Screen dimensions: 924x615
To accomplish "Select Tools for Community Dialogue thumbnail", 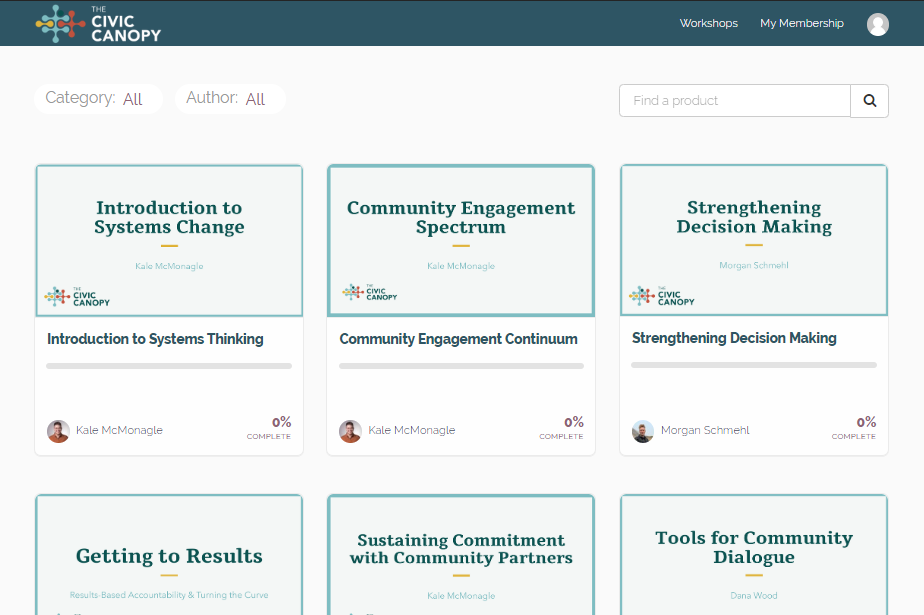I will (754, 555).
